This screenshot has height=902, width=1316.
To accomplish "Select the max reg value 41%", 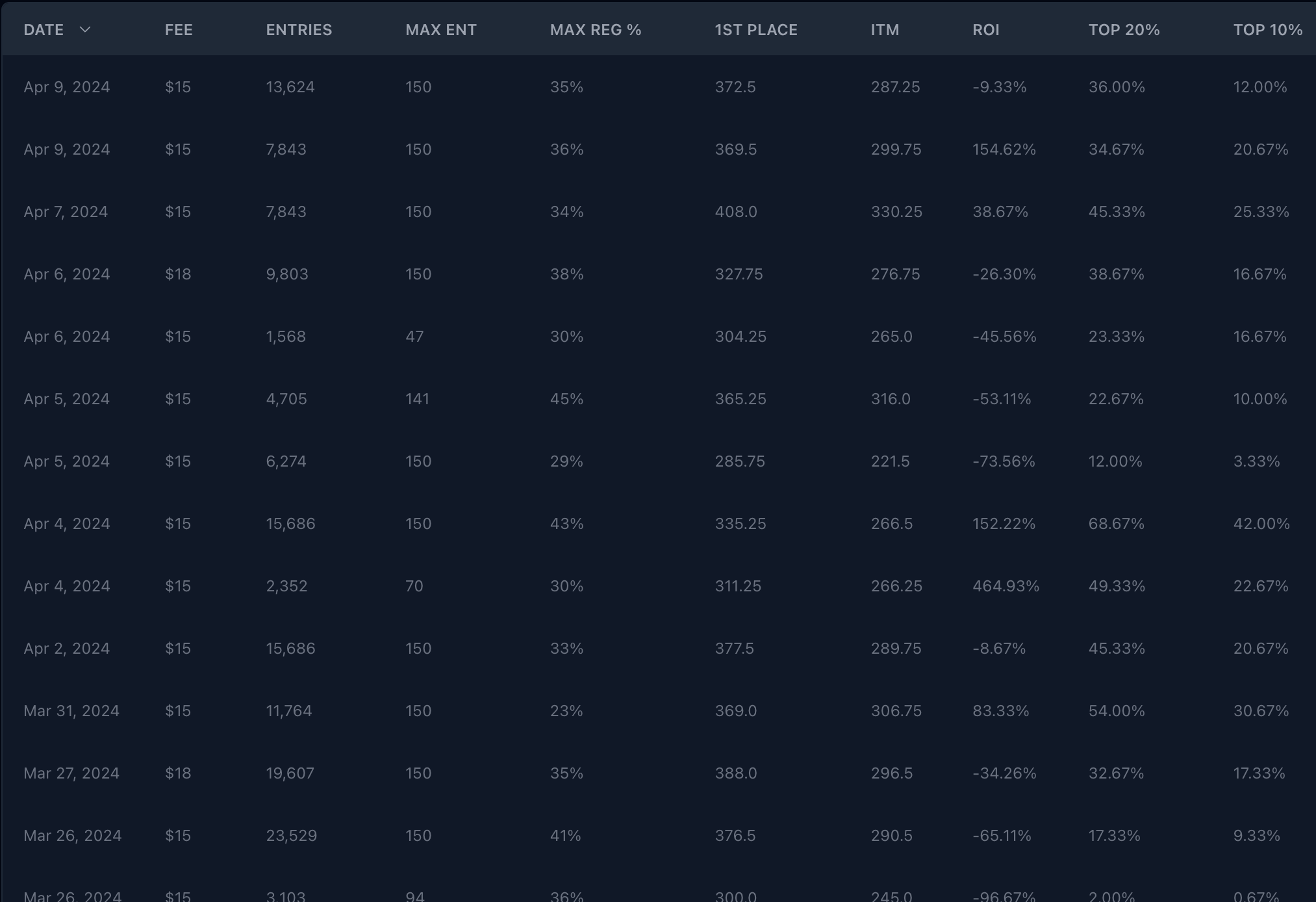I will [x=565, y=836].
